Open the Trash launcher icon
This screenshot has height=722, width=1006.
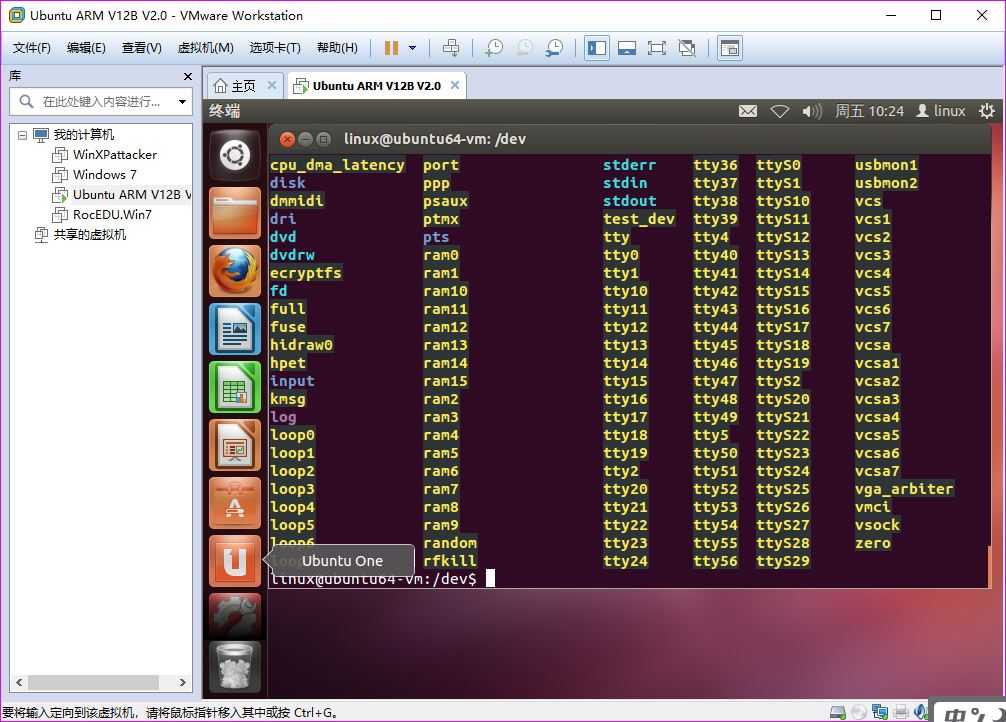[x=235, y=666]
